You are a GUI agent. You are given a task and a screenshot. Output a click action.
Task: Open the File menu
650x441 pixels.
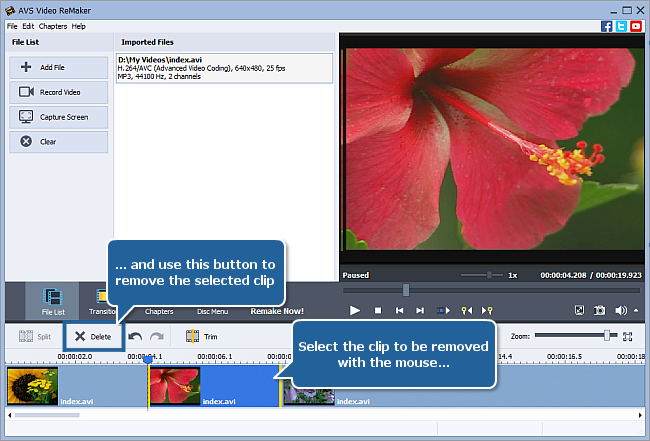click(12, 26)
